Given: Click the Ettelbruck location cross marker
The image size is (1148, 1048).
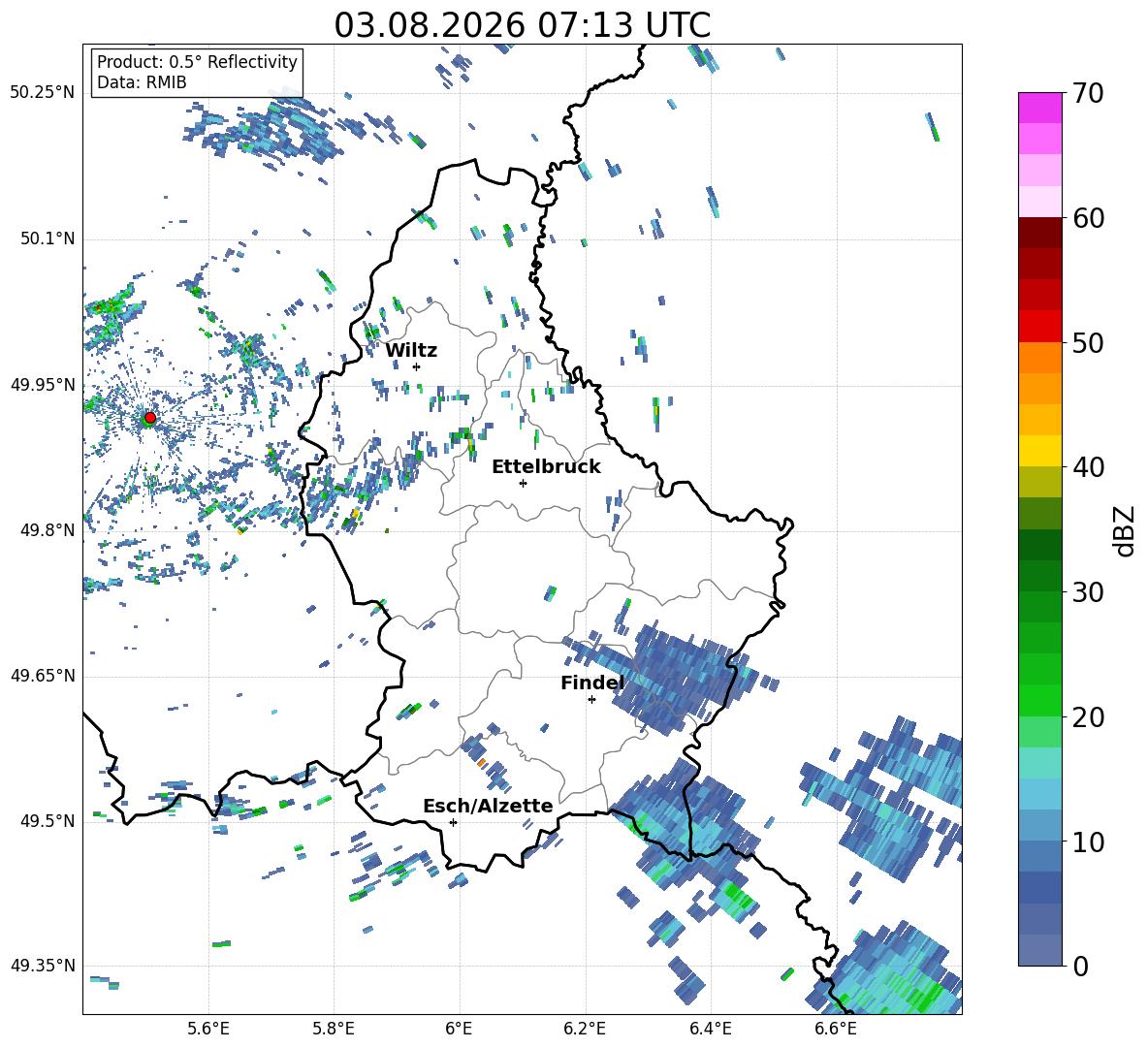Looking at the screenshot, I should (x=523, y=483).
